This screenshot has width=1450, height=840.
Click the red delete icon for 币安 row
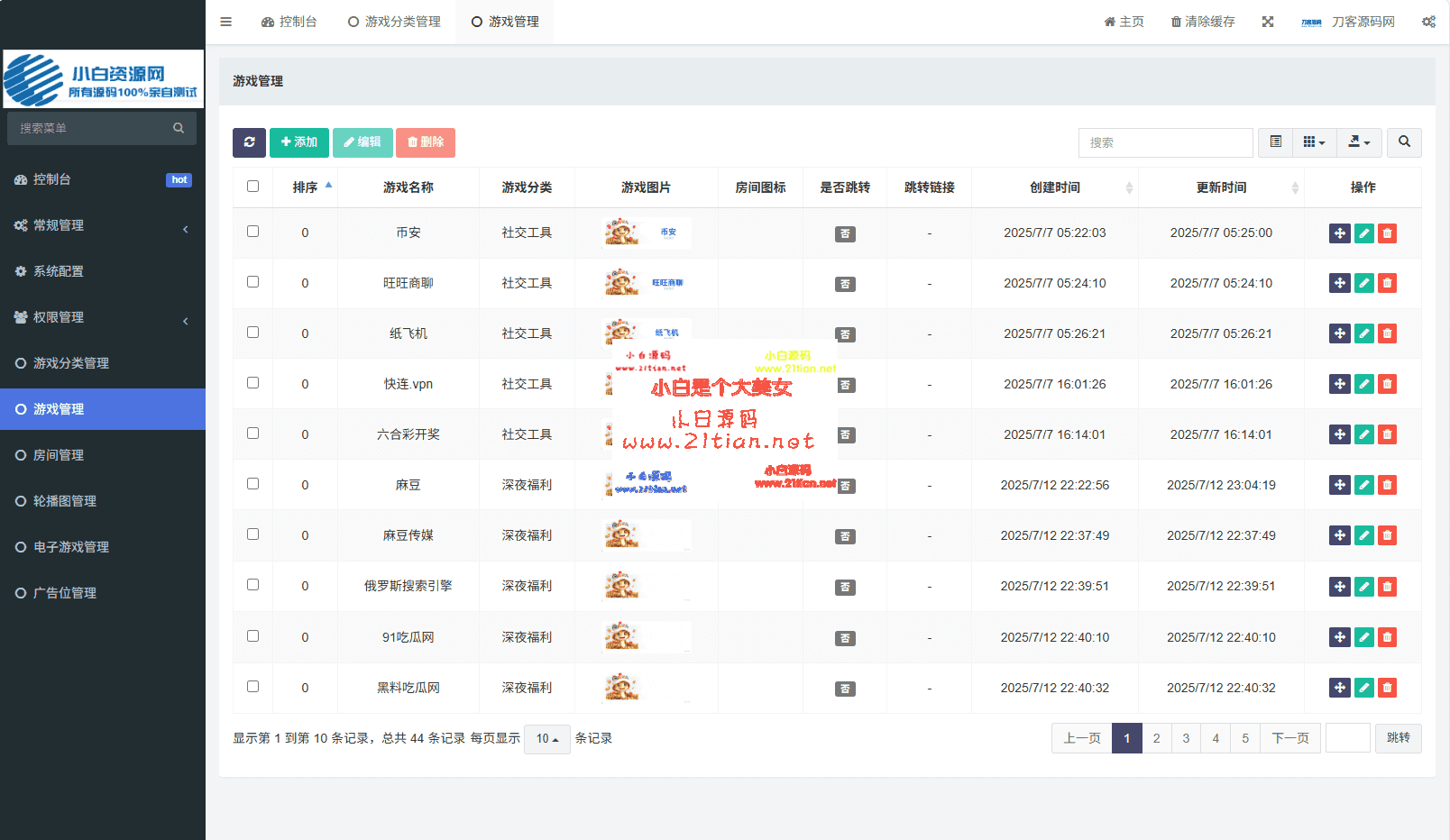pyautogui.click(x=1387, y=233)
